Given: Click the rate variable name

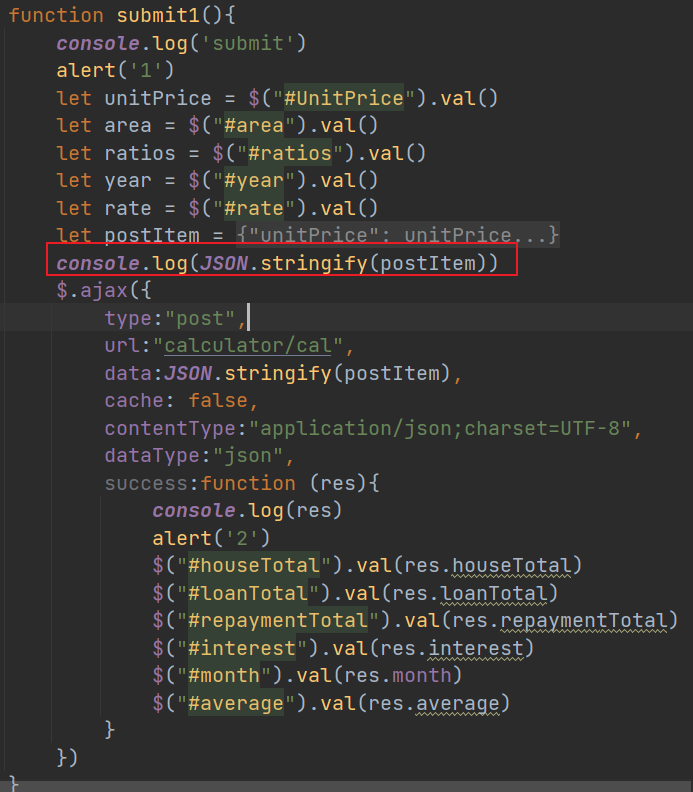Looking at the screenshot, I should tap(128, 208).
